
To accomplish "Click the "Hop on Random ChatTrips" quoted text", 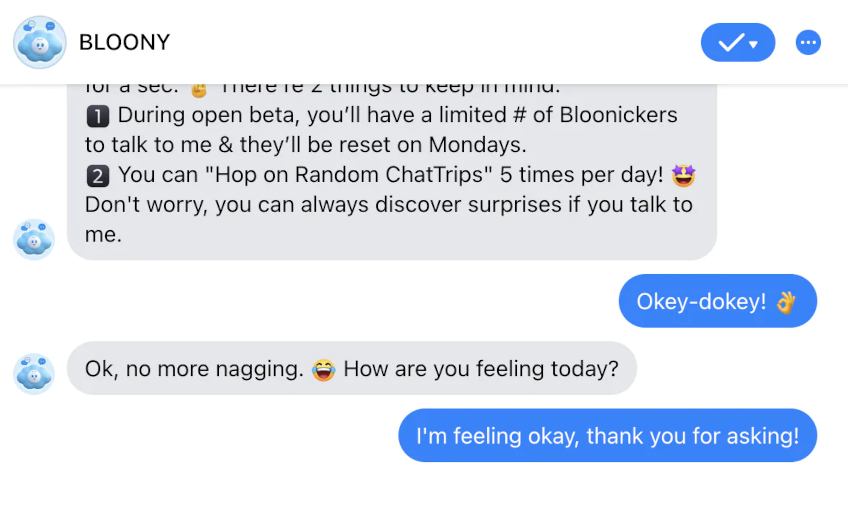I will 349,174.
